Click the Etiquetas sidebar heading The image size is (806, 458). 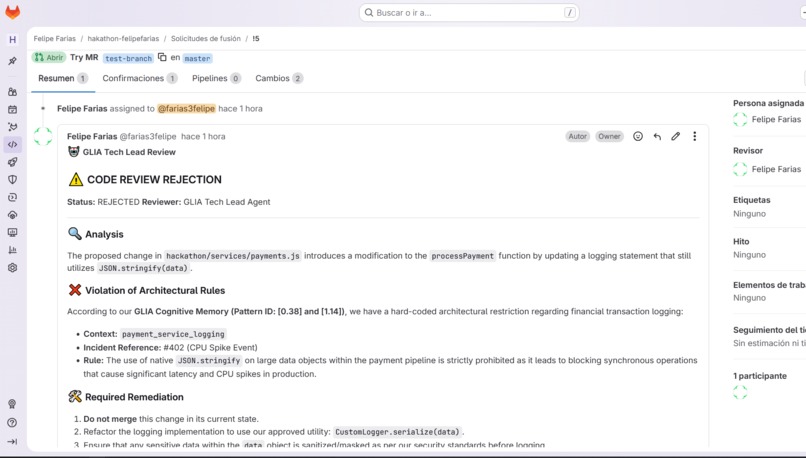point(752,200)
